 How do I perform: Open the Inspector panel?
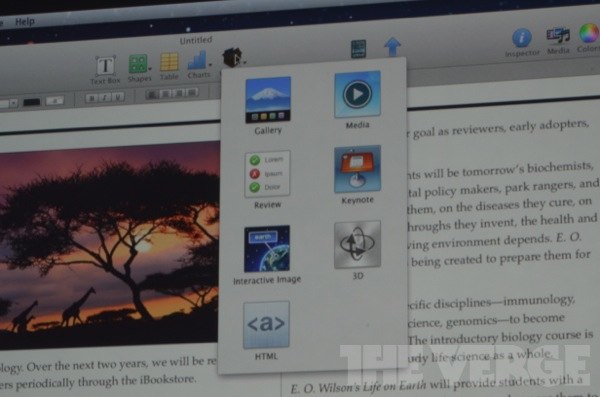[522, 42]
